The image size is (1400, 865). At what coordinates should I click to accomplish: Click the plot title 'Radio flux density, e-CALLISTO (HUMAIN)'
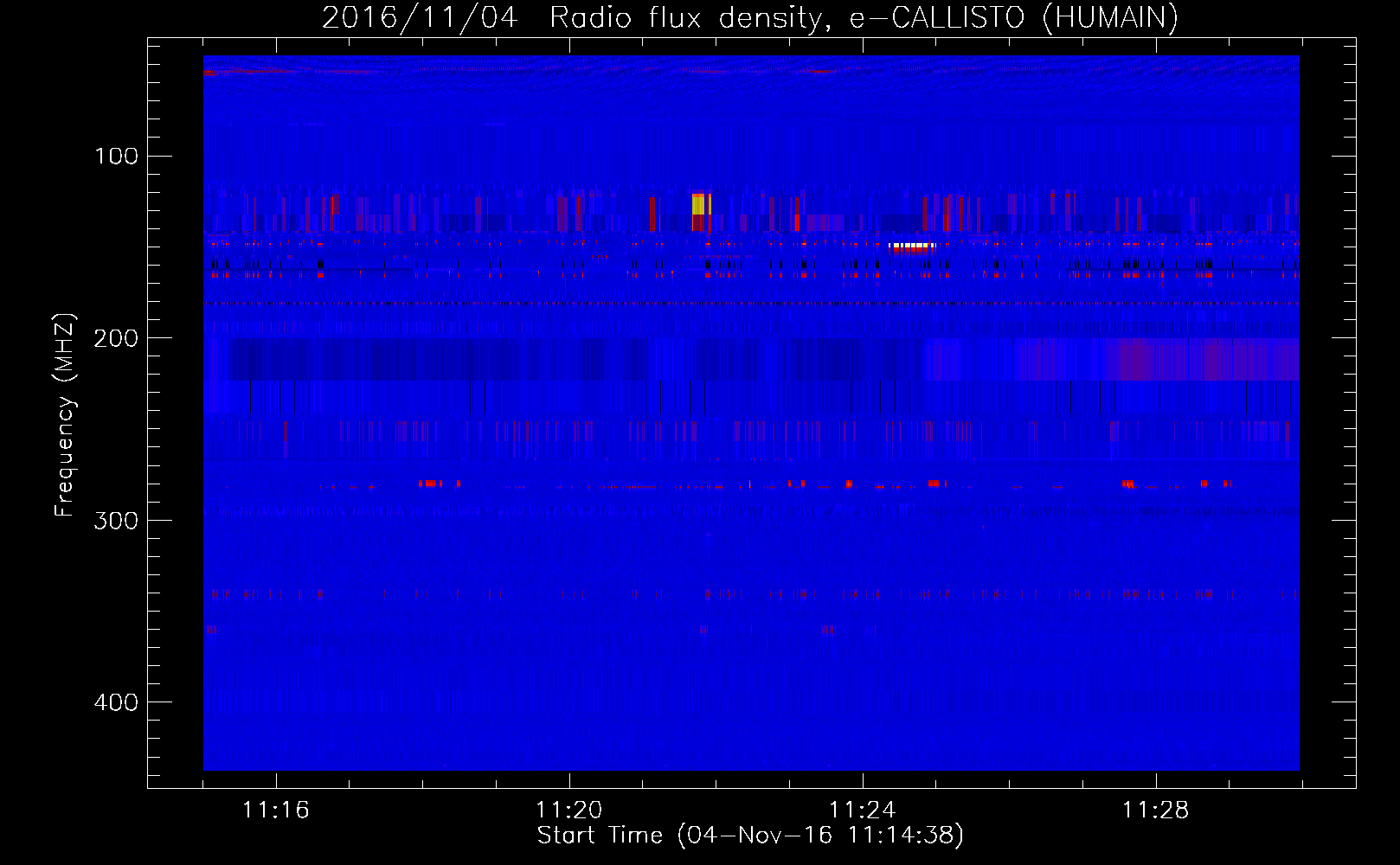pyautogui.click(x=864, y=17)
